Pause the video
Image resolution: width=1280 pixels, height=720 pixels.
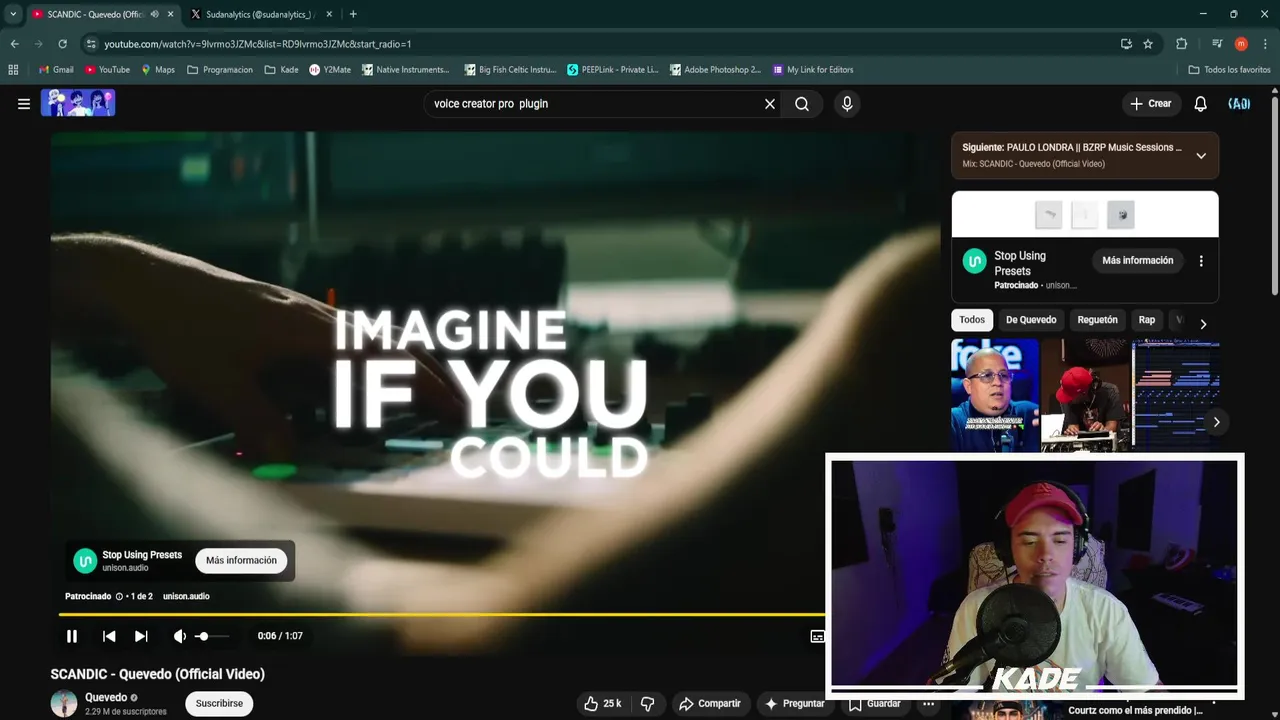pyautogui.click(x=72, y=636)
